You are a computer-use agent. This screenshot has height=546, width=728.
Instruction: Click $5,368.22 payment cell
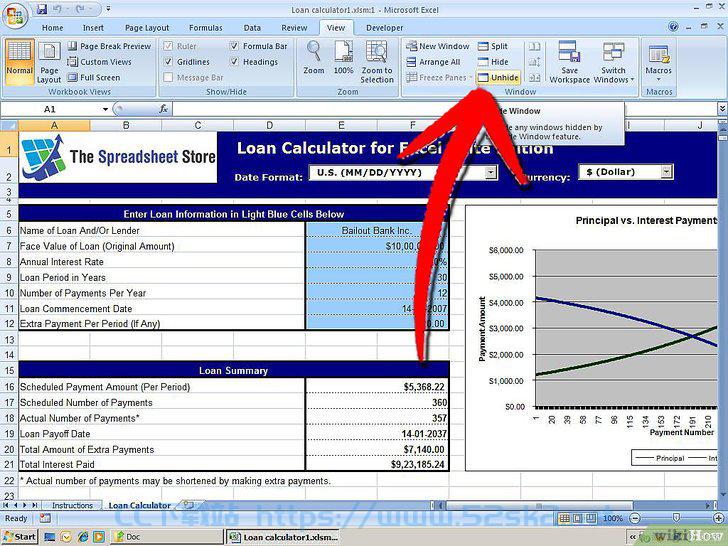pos(377,386)
